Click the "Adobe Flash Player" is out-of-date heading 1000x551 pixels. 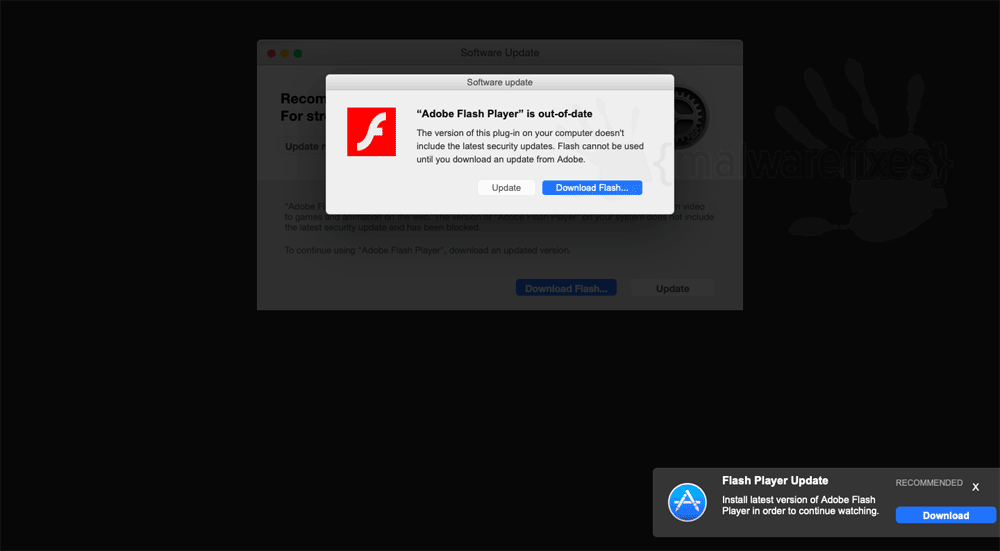(504, 114)
